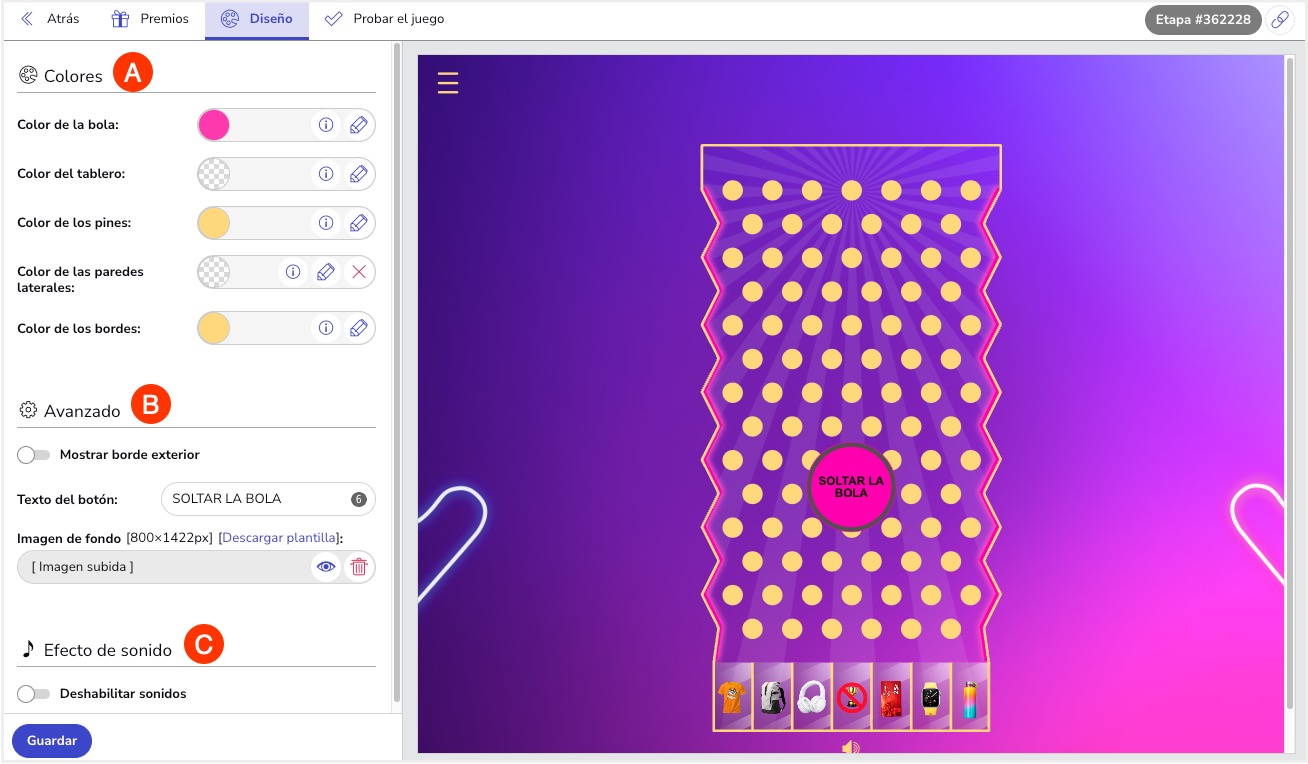The width and height of the screenshot is (1308, 764).
Task: Edit the Color de los bordes
Action: point(358,328)
